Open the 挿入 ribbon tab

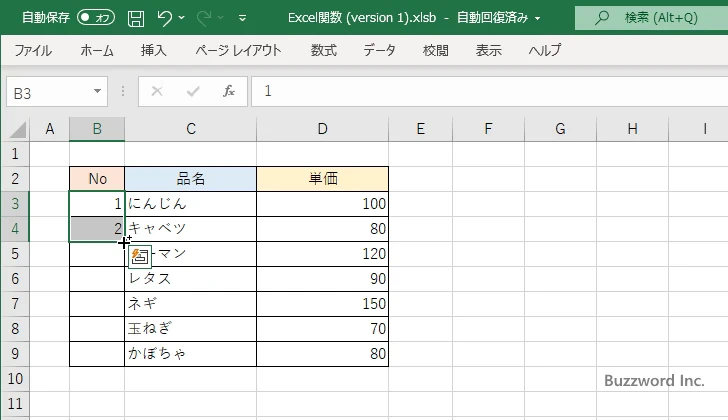[153, 50]
